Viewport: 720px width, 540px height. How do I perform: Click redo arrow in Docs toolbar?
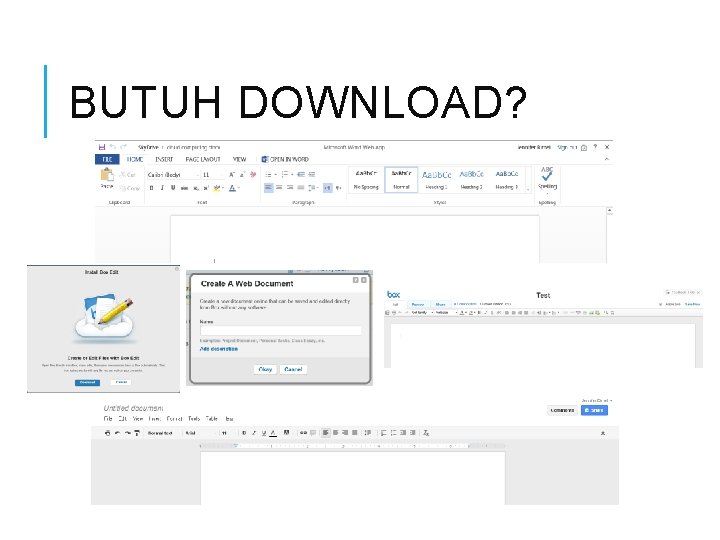[x=127, y=433]
